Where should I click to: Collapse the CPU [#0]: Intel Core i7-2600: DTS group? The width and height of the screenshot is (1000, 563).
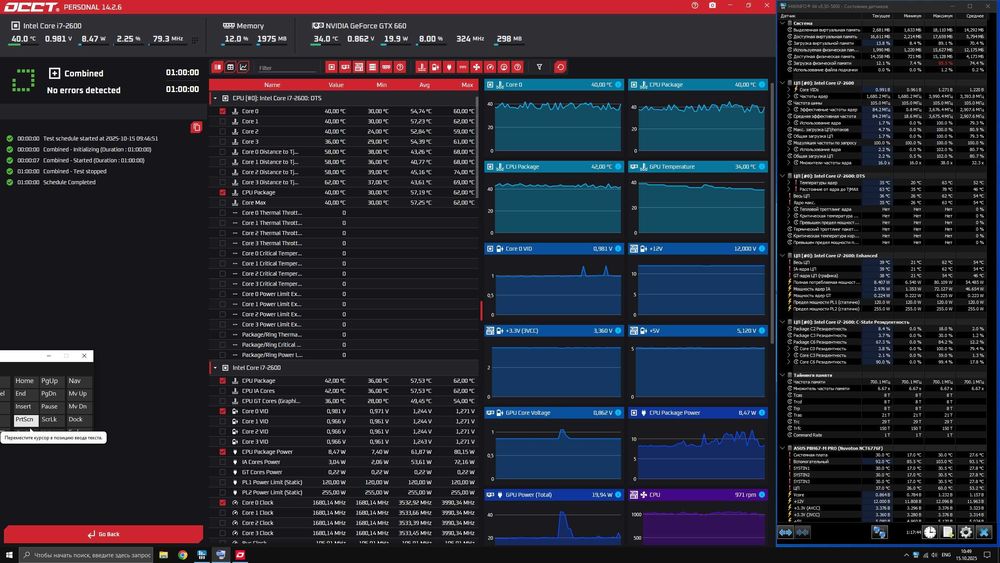click(215, 98)
